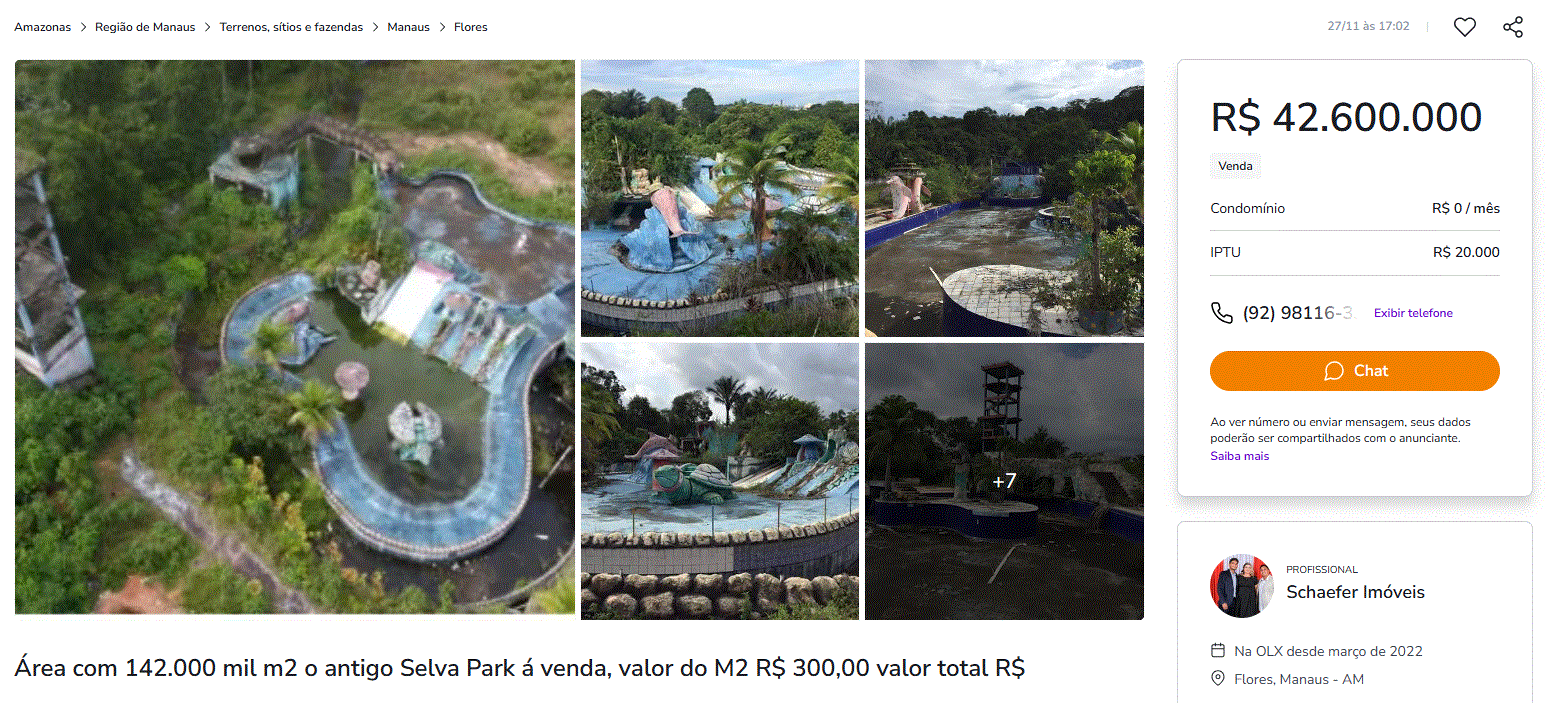
Task: Open Schaefer Imóveis seller name
Action: tap(1355, 592)
